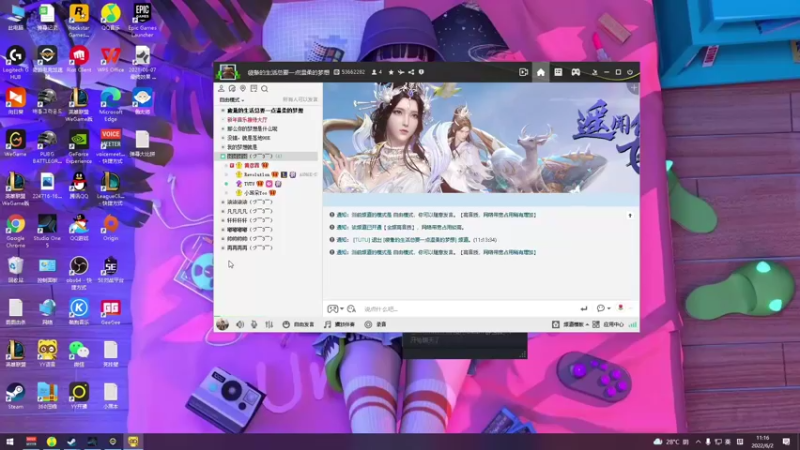Viewport: 800px width, 450px height.
Task: Open the WPS Office desktop icon
Action: pyautogui.click(x=110, y=59)
